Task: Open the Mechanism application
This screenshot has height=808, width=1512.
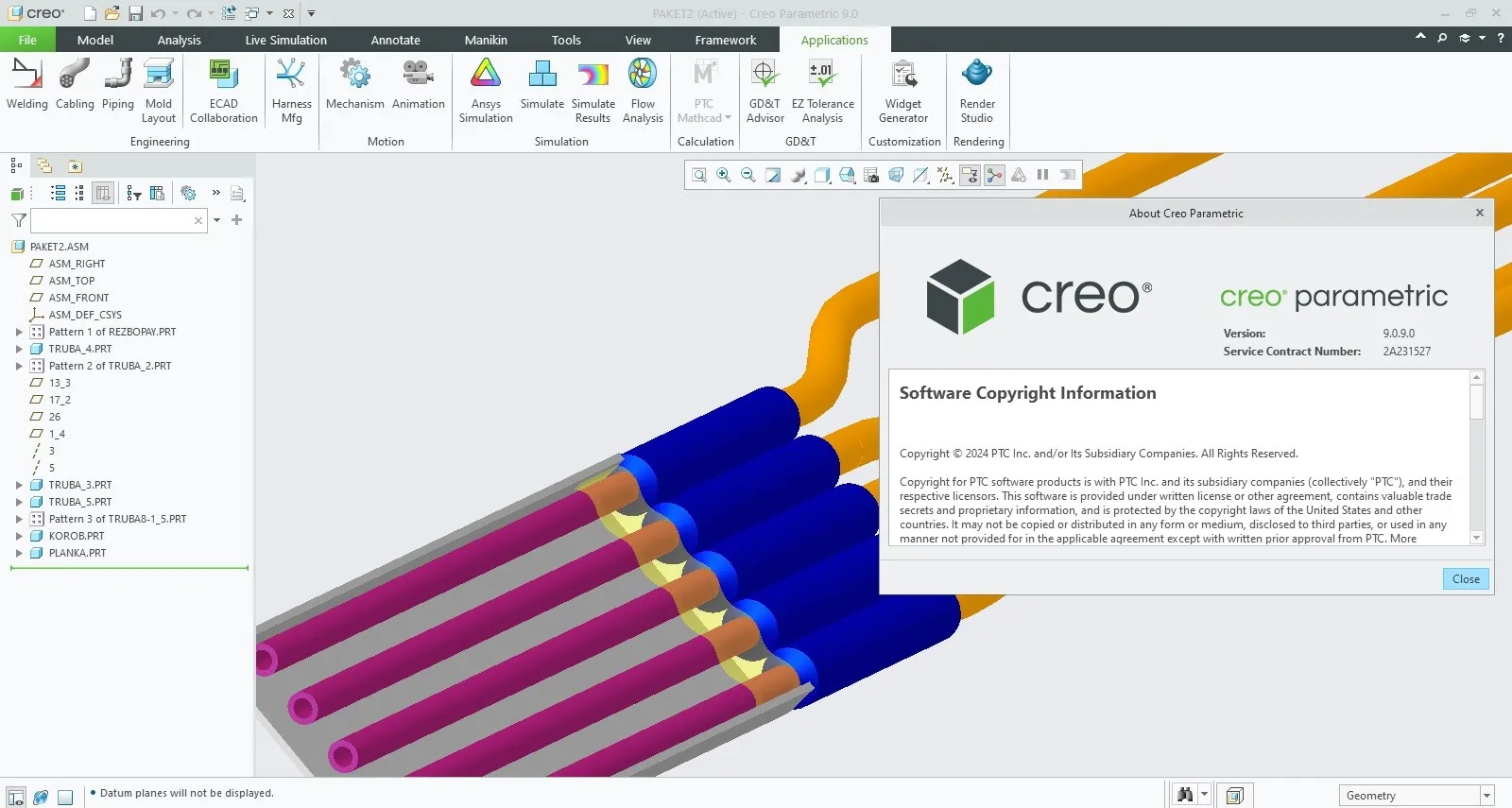Action: coord(355,85)
